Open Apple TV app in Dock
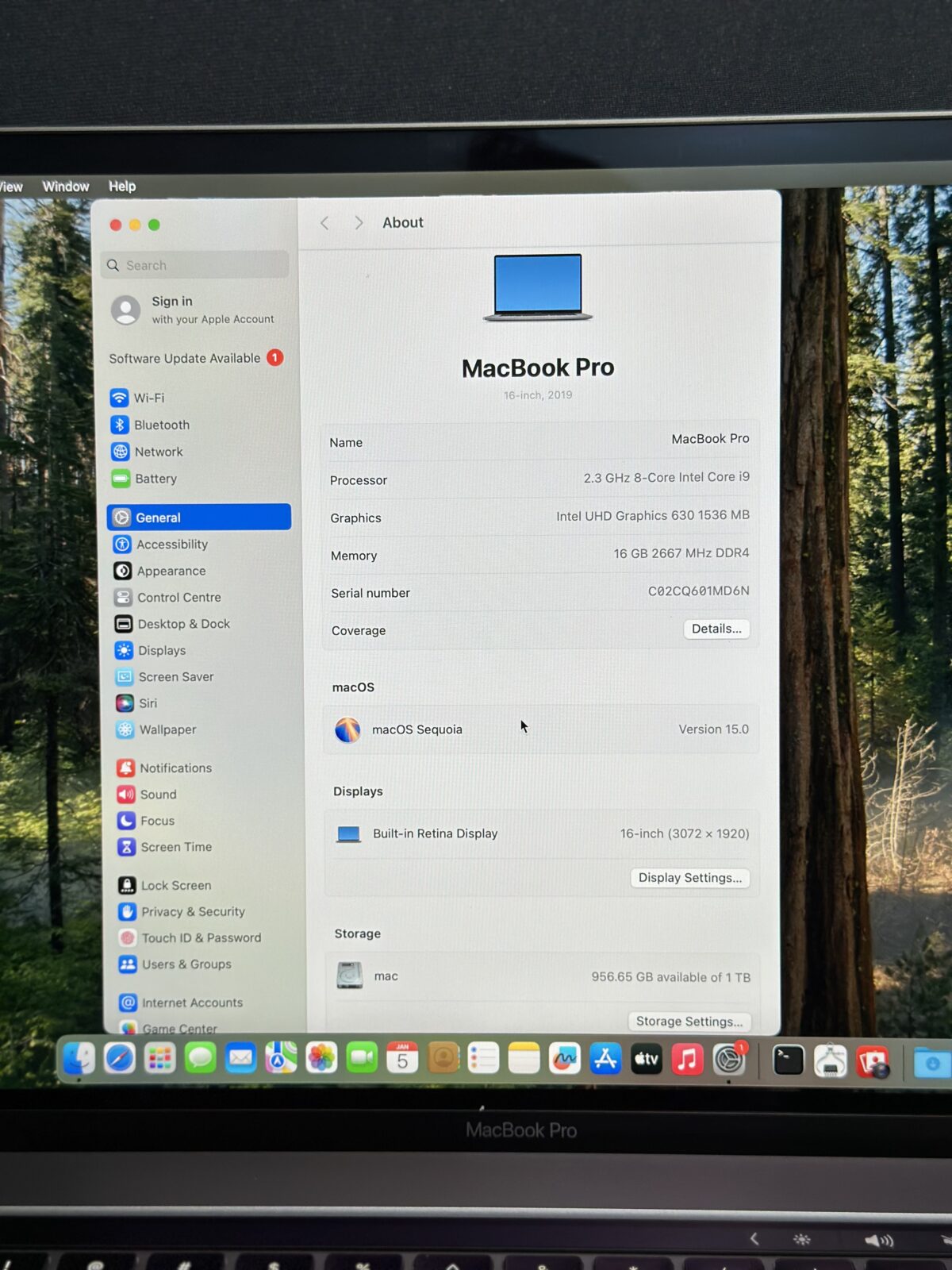Screen dimensions: 952x1270 pyautogui.click(x=646, y=1059)
